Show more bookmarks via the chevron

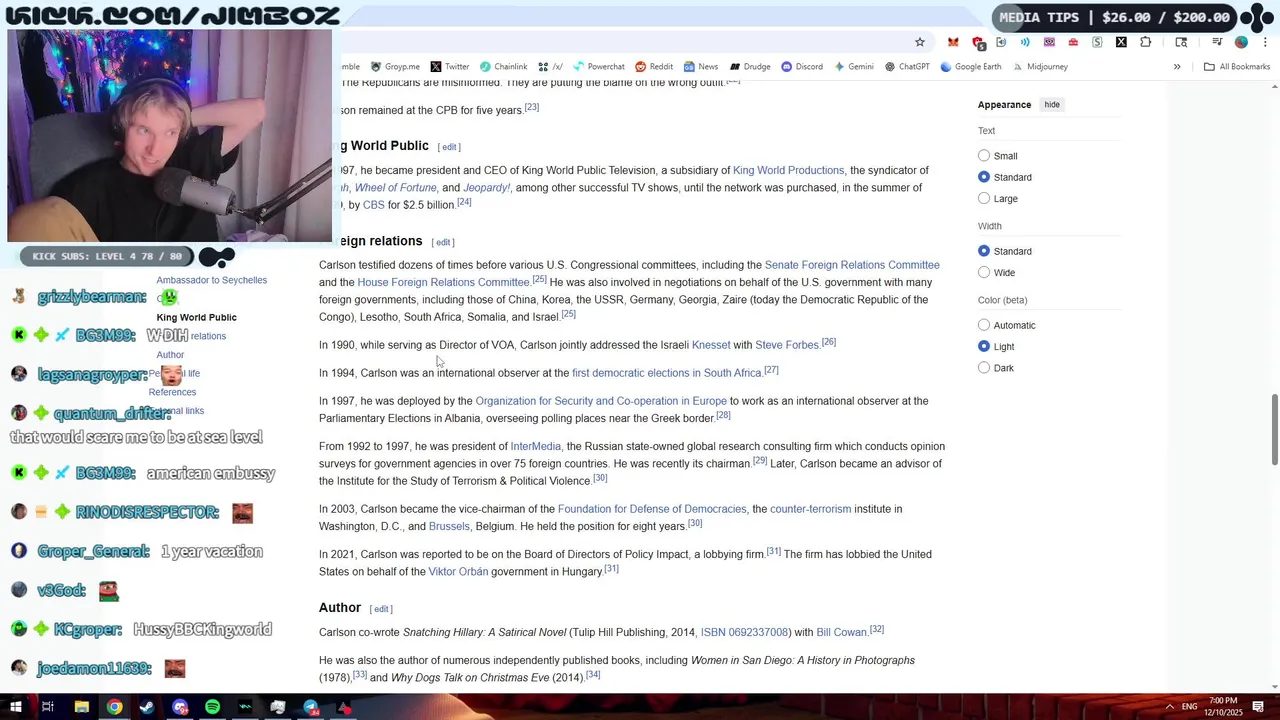1177,67
